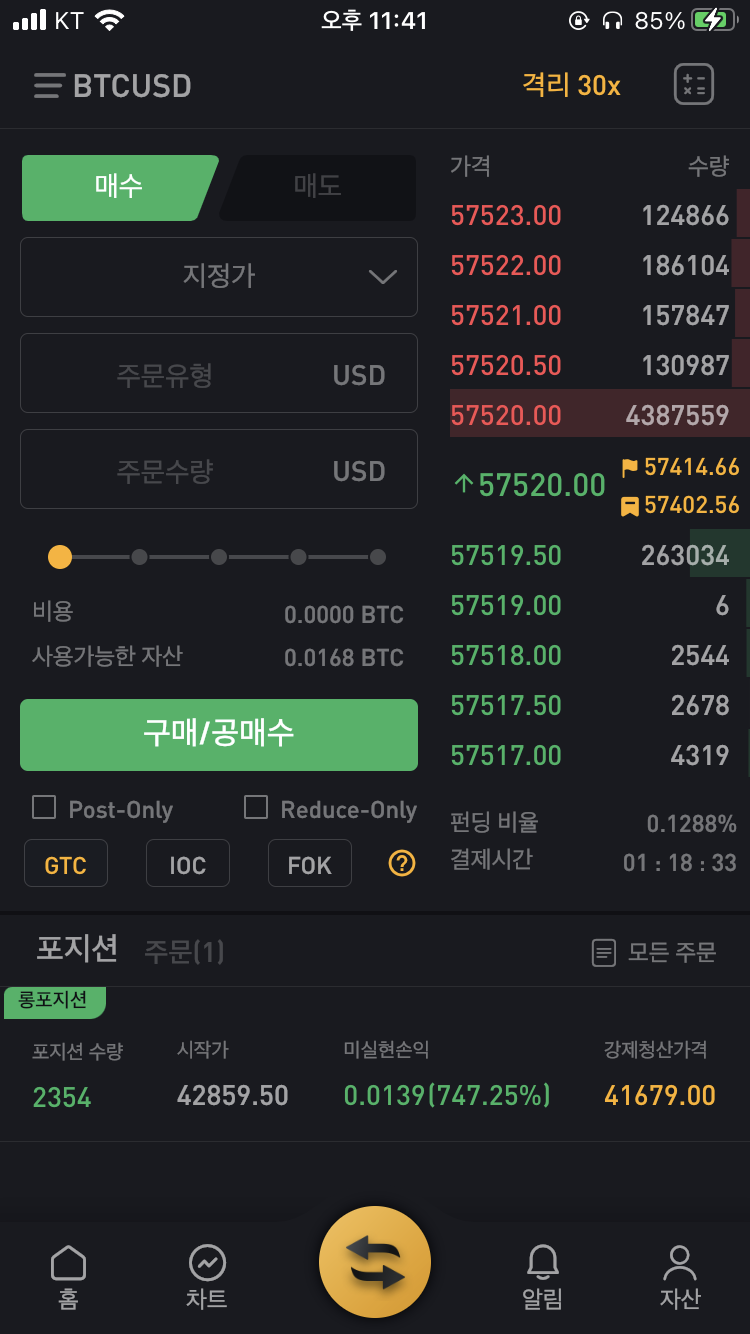Viewport: 750px width, 1334px height.
Task: Open 알림 notifications bell icon
Action: 543,1264
